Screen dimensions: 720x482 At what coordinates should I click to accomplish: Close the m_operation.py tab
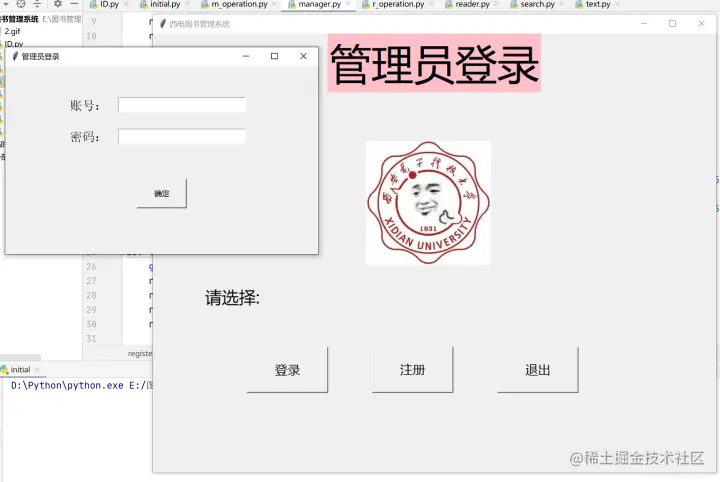tap(275, 4)
